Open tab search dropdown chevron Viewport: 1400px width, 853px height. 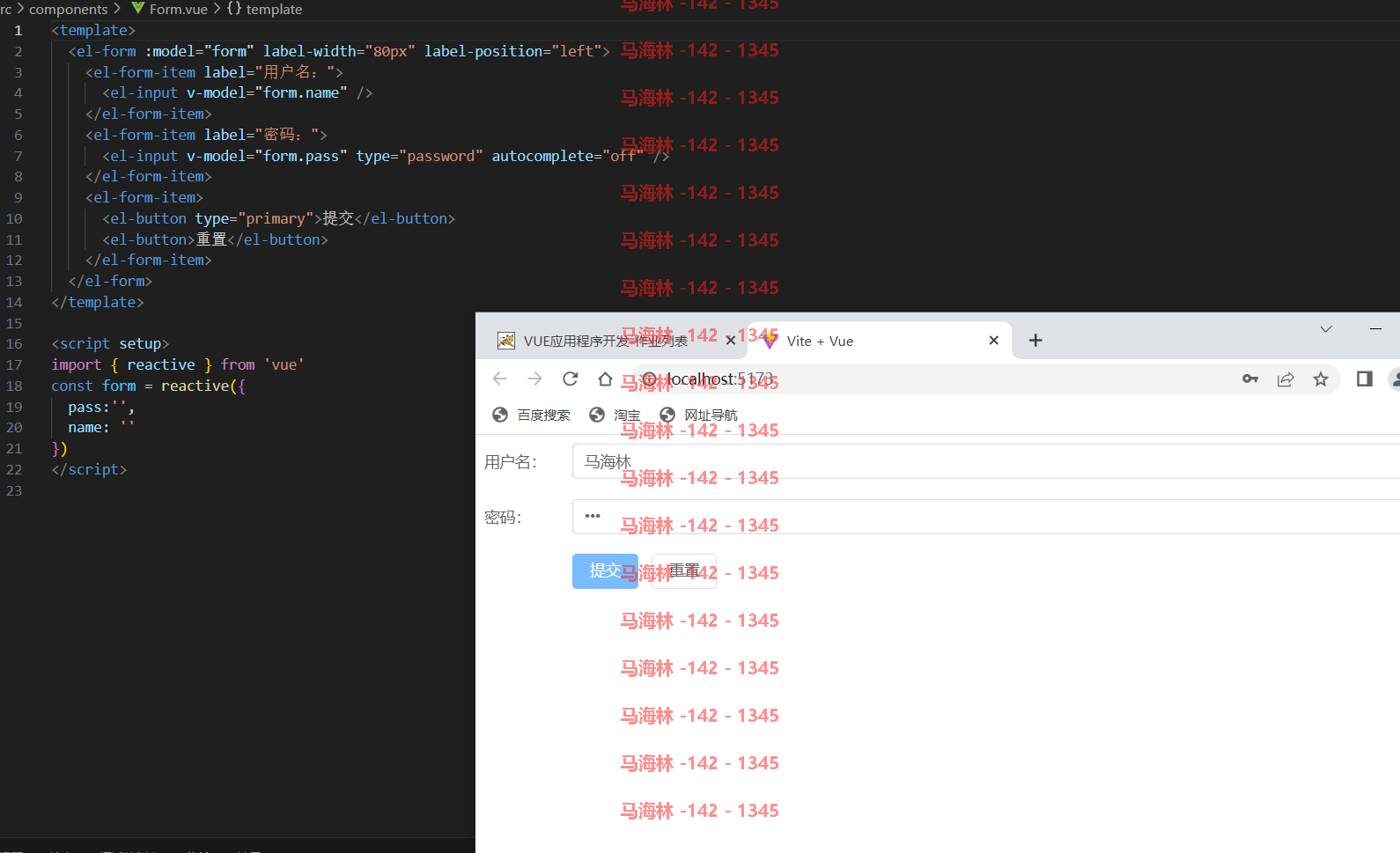coord(1326,329)
